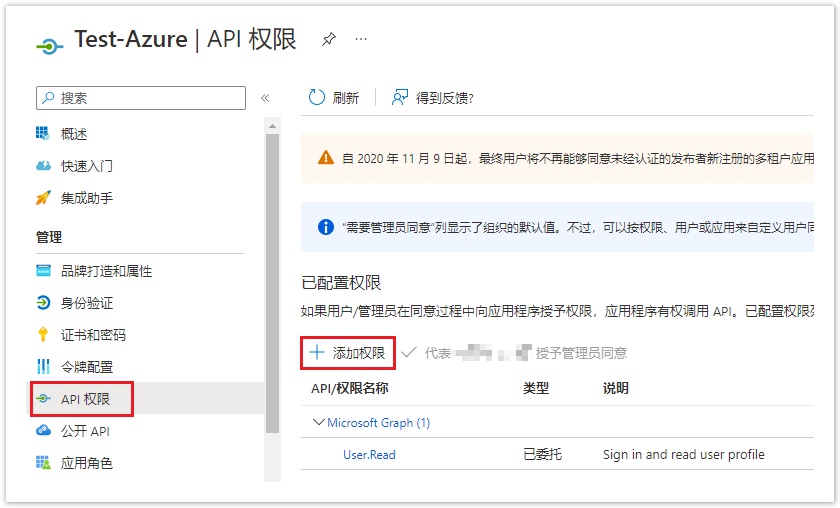
Task: Click the refresh circular arrow icon
Action: [316, 97]
